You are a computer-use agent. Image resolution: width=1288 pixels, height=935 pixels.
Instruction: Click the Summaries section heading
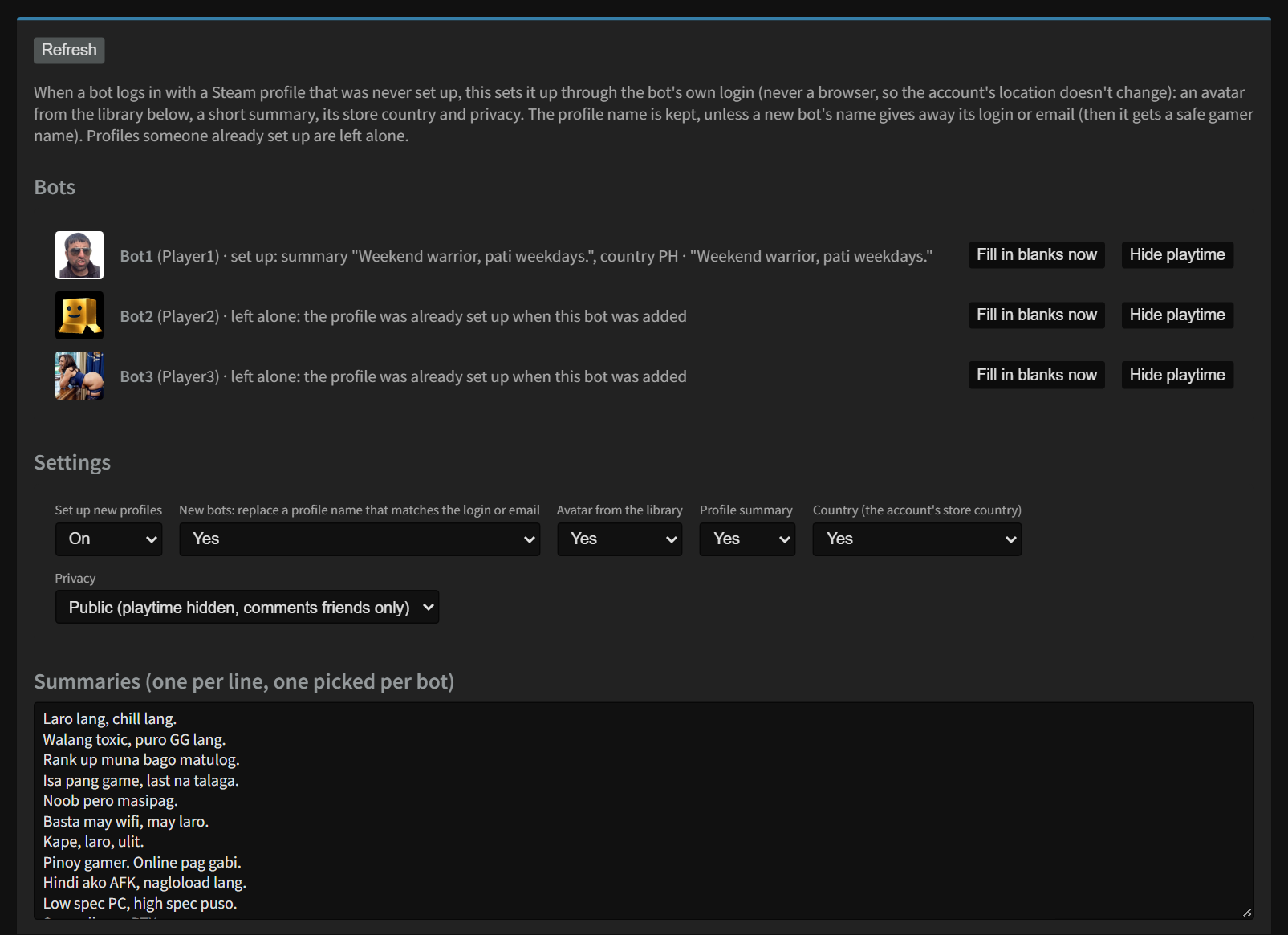point(244,682)
